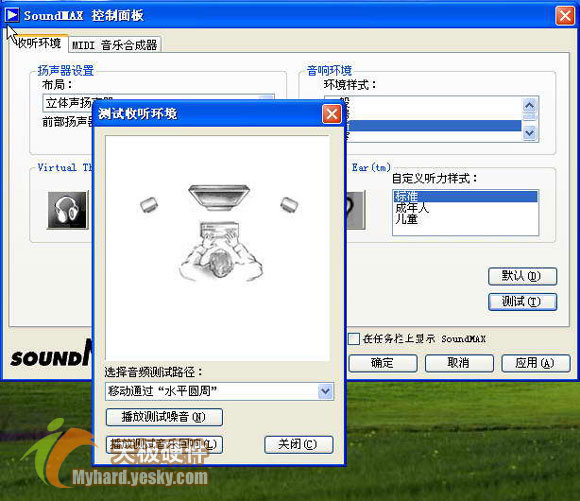Click the 关闭(C) button in test dialog

pyautogui.click(x=299, y=444)
